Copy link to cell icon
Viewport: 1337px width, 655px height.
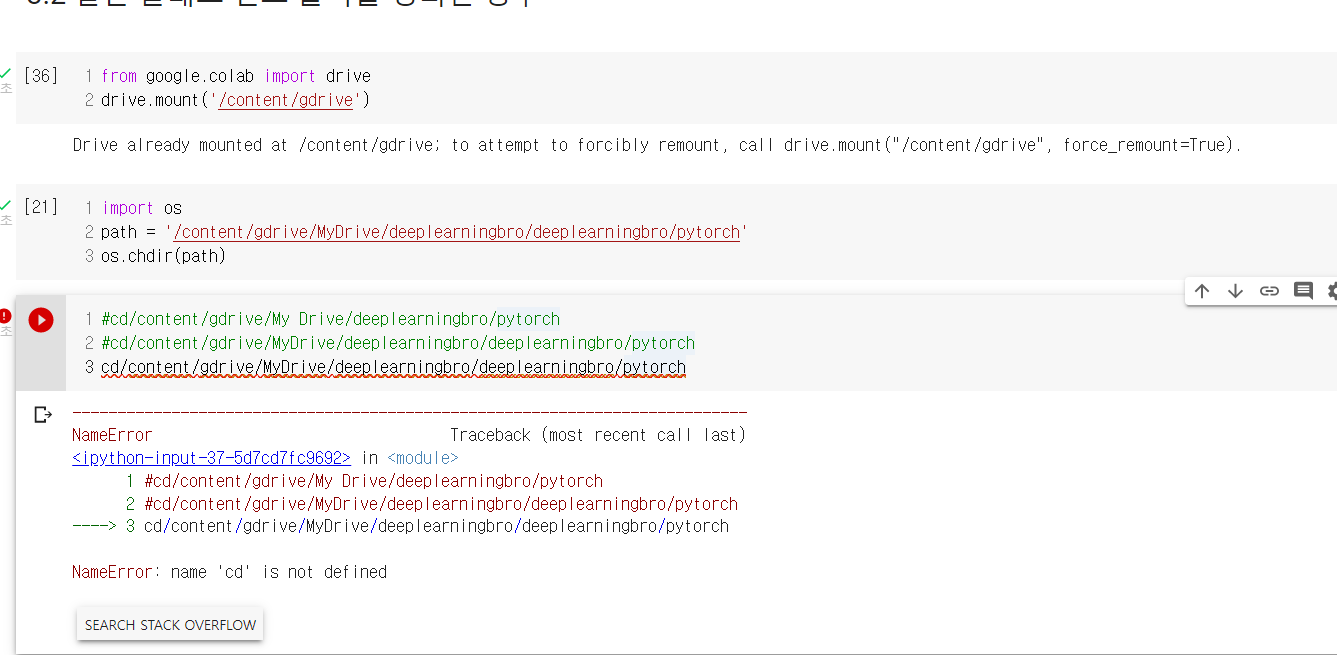tap(1269, 291)
